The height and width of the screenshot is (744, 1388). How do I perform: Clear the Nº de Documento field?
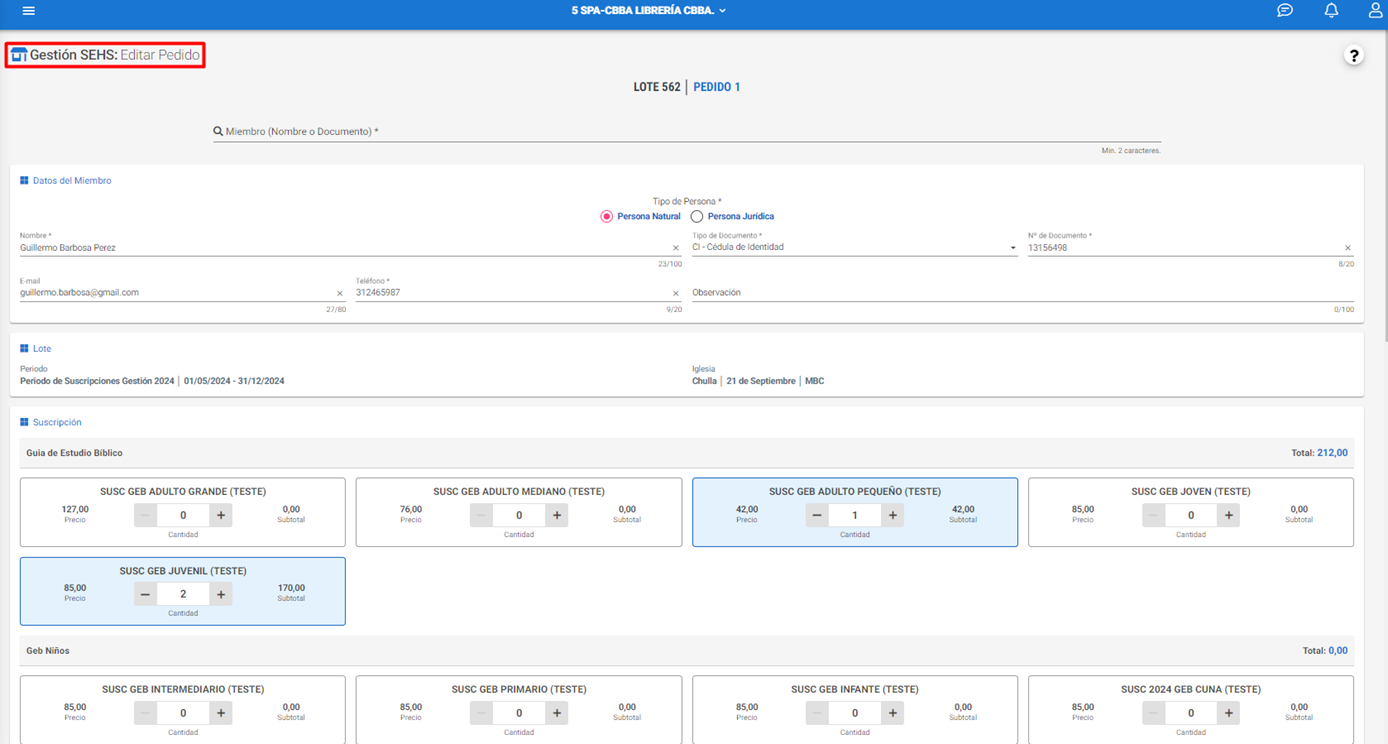point(1348,248)
